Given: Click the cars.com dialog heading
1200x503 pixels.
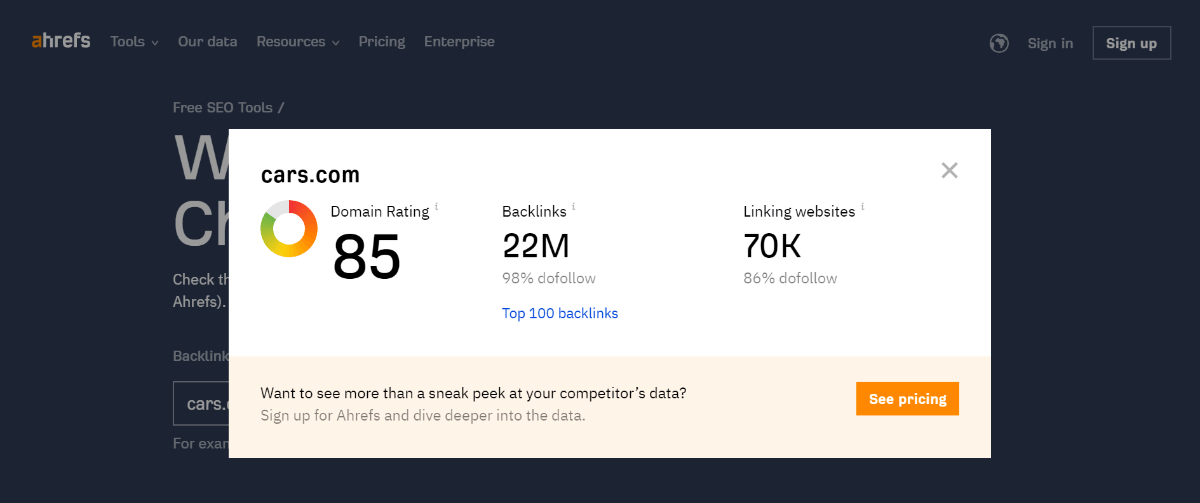Looking at the screenshot, I should (x=310, y=175).
